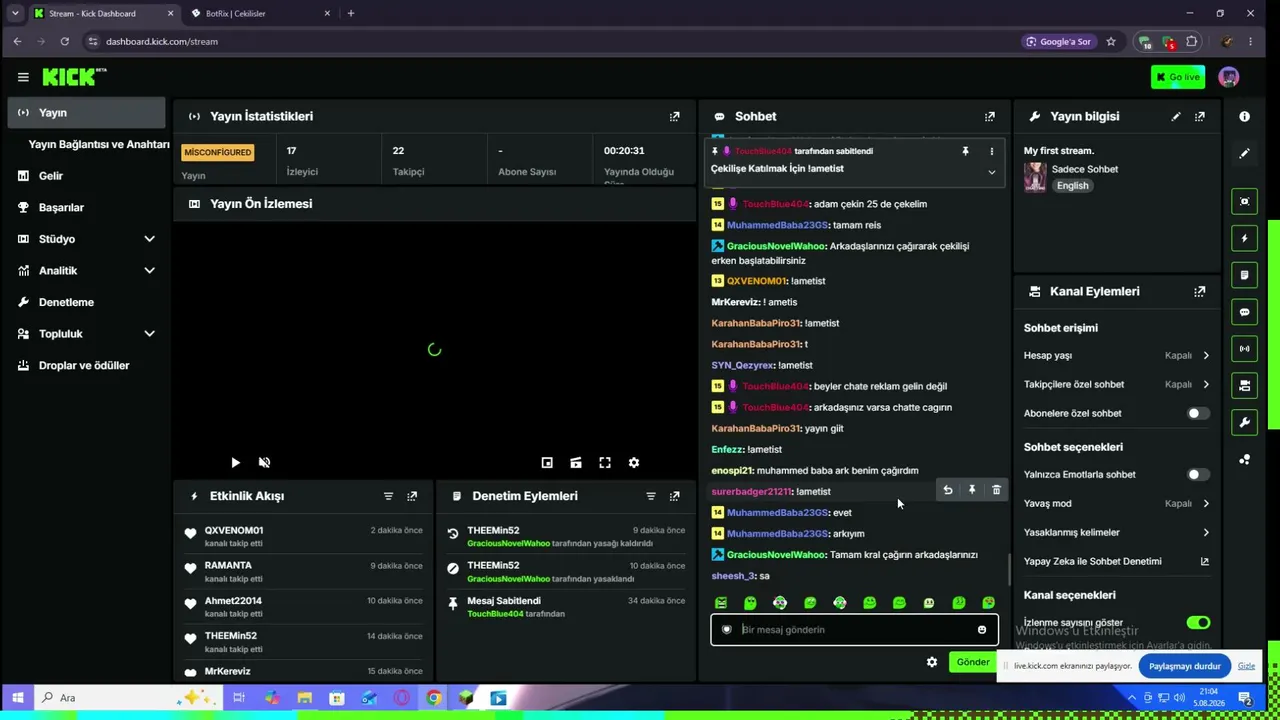
Task: Filter the Etkinlik Akışı feed
Action: tap(388, 496)
